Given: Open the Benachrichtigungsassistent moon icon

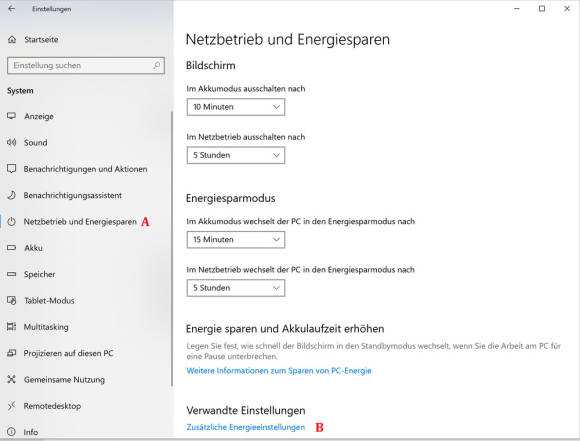Looking at the screenshot, I should point(11,195).
